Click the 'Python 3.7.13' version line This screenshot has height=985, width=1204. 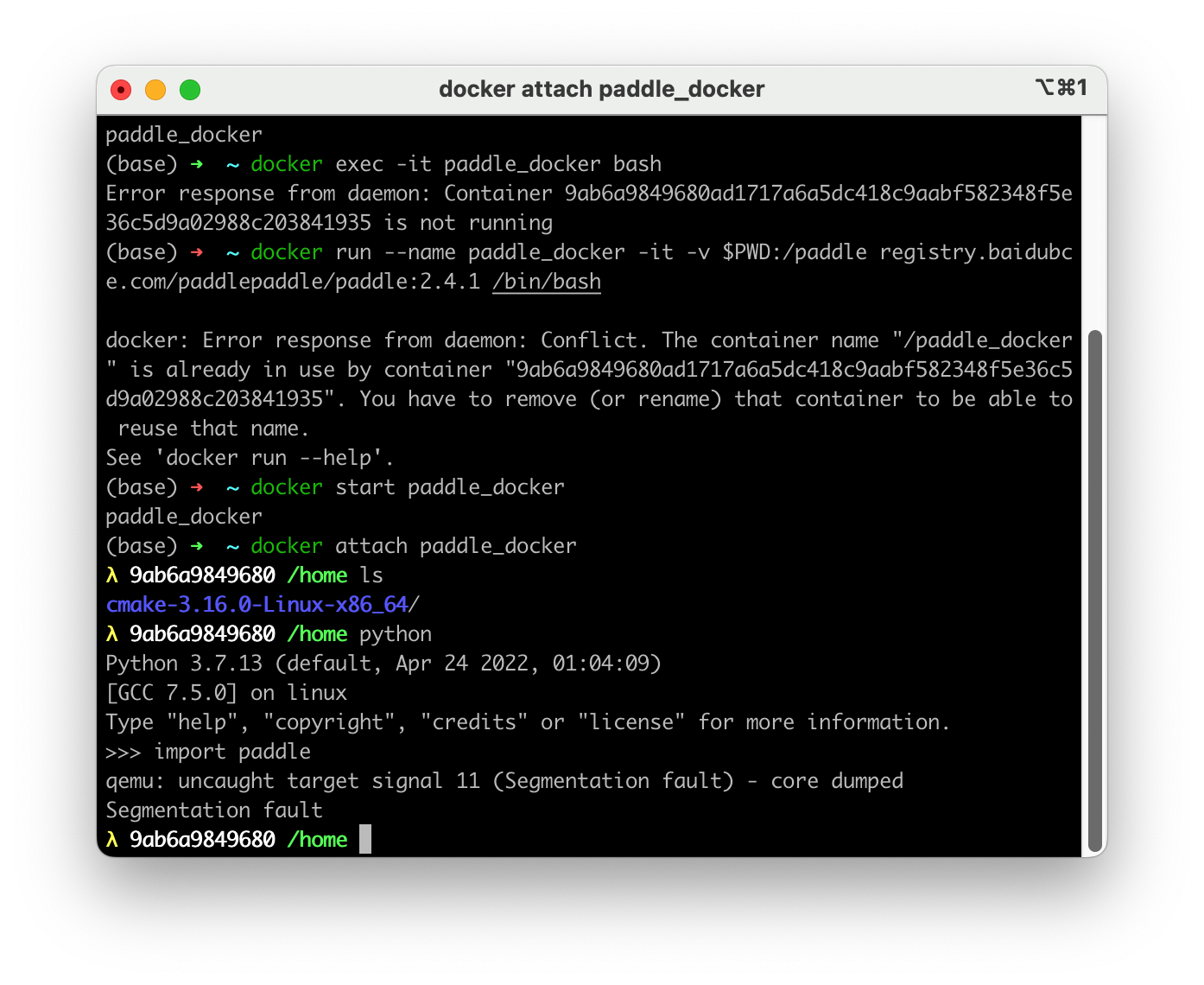tap(383, 664)
